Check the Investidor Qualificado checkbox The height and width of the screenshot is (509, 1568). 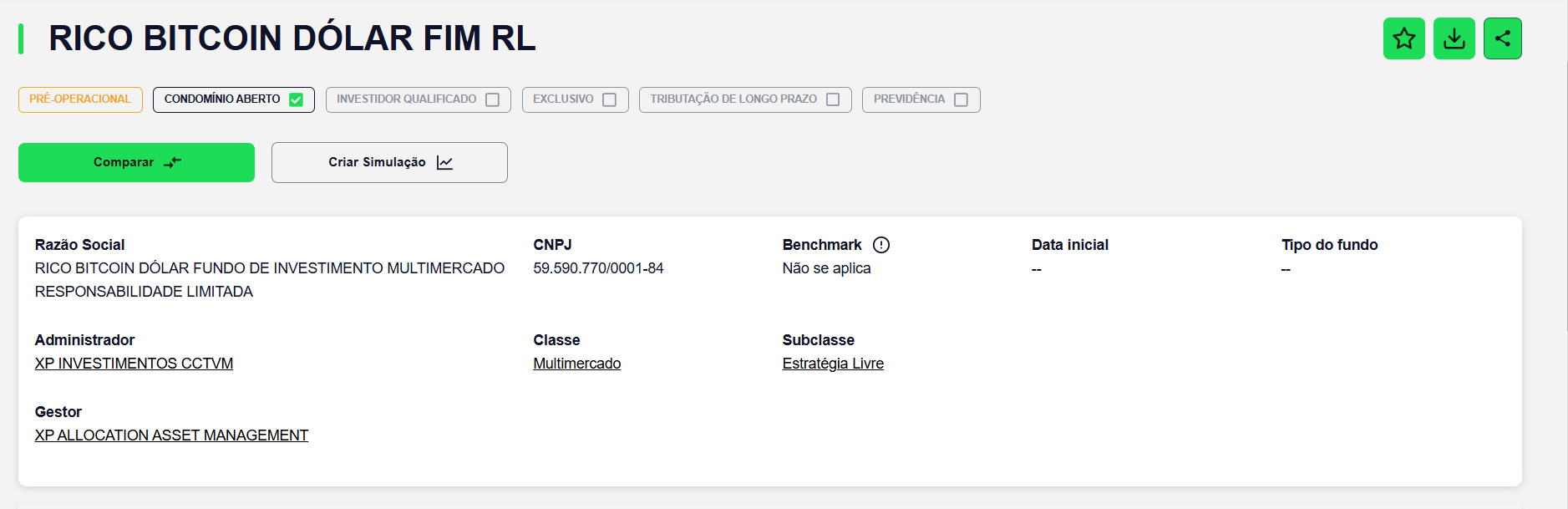(x=492, y=99)
